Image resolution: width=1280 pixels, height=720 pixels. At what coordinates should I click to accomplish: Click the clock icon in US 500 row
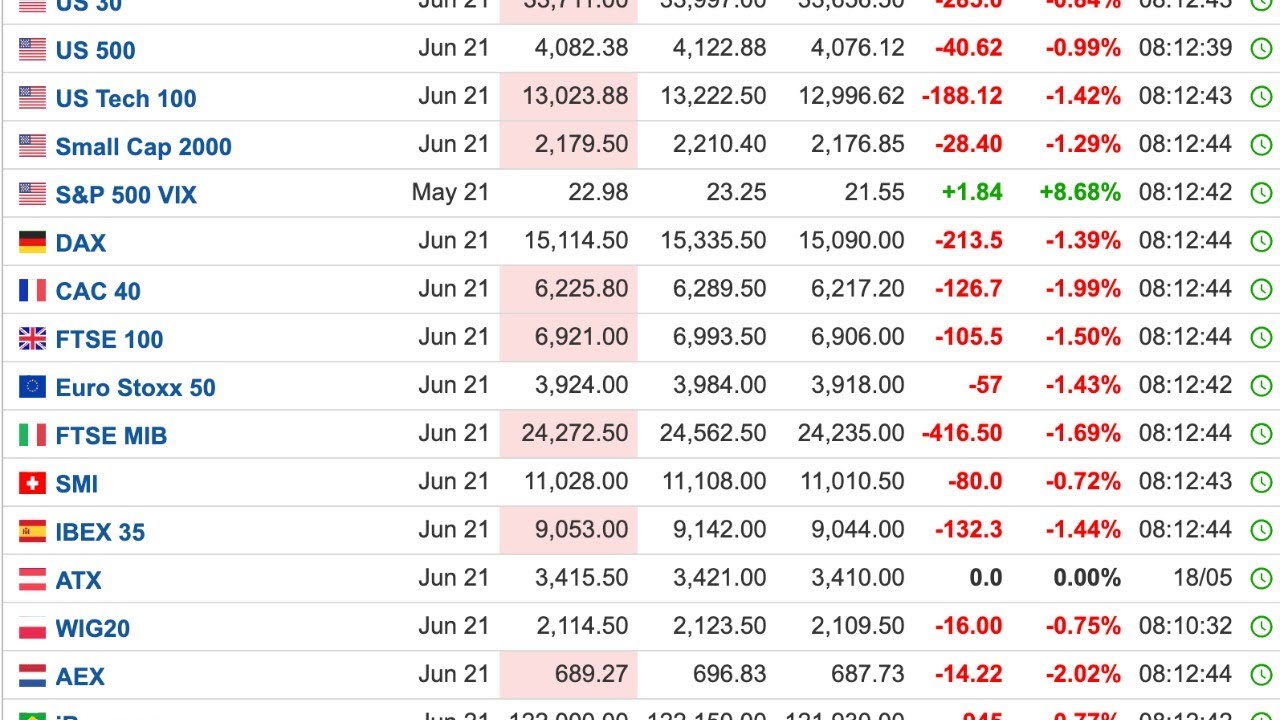point(1261,48)
